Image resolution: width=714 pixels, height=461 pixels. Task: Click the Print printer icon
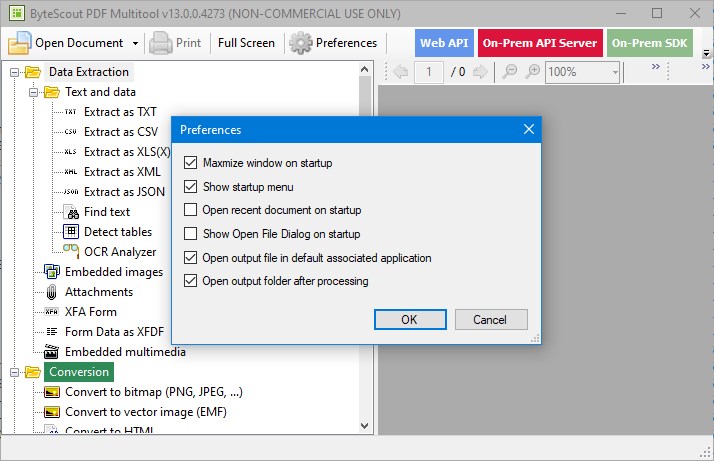click(160, 43)
